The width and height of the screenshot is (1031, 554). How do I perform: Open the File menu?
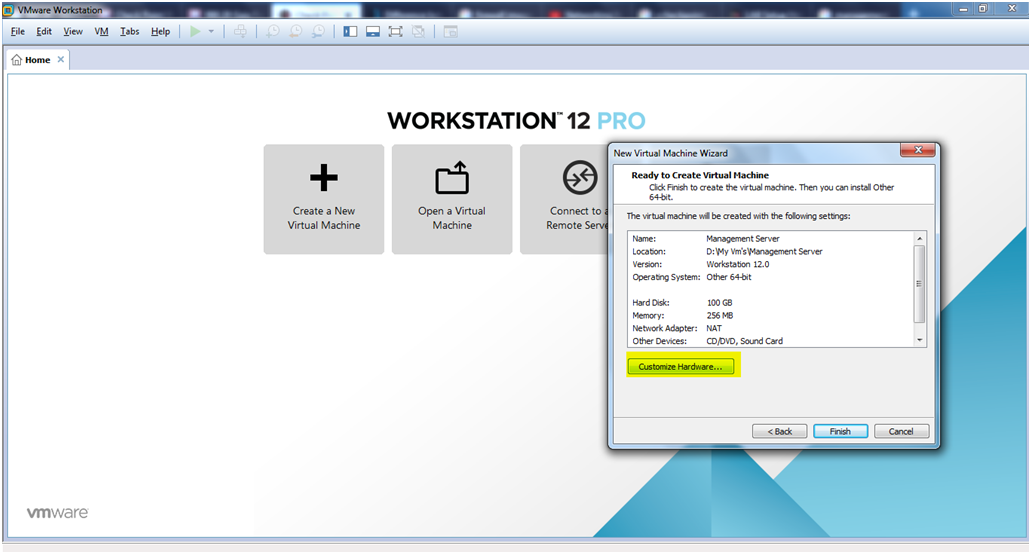(18, 32)
